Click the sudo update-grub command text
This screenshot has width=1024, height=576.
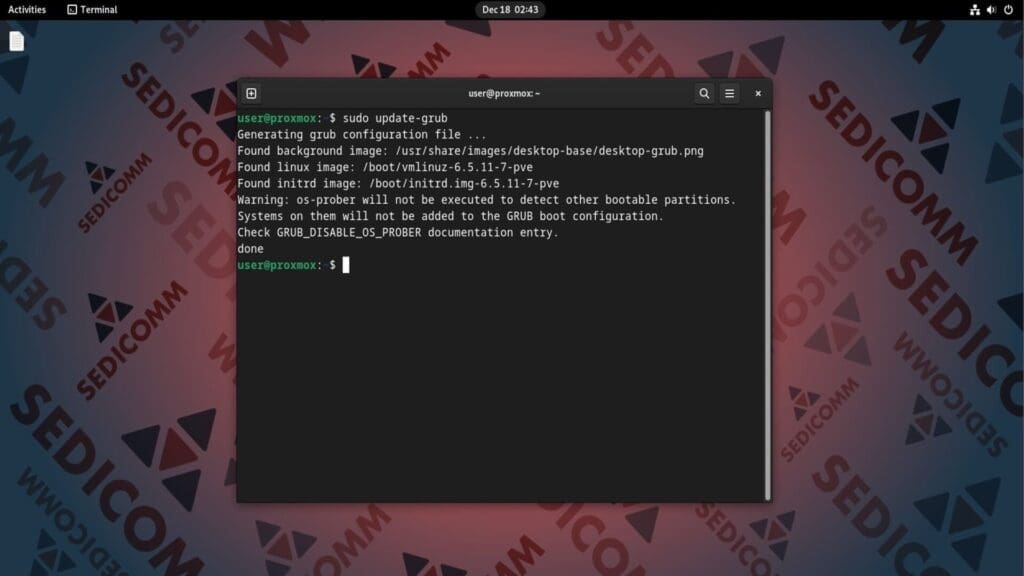click(395, 119)
